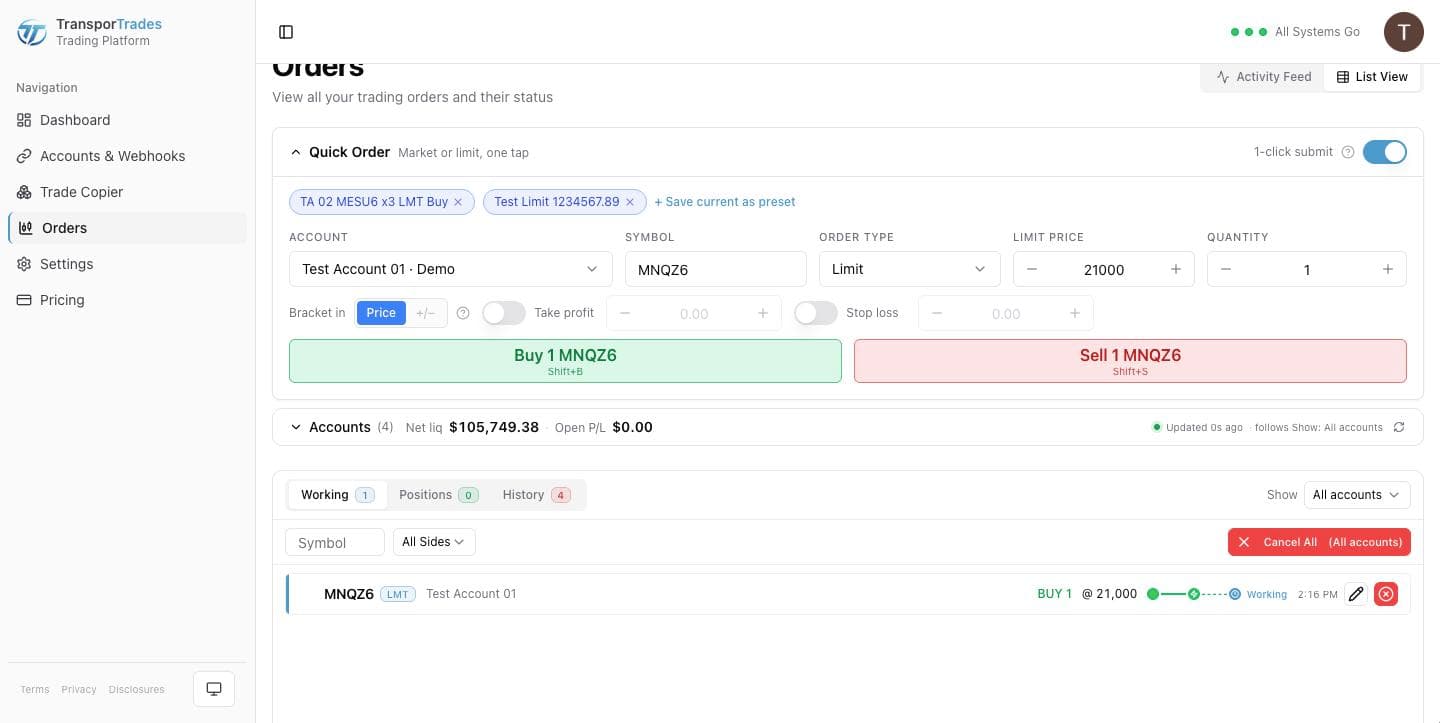Select the +/- bracket mode
This screenshot has width=1440, height=723.
tap(426, 313)
